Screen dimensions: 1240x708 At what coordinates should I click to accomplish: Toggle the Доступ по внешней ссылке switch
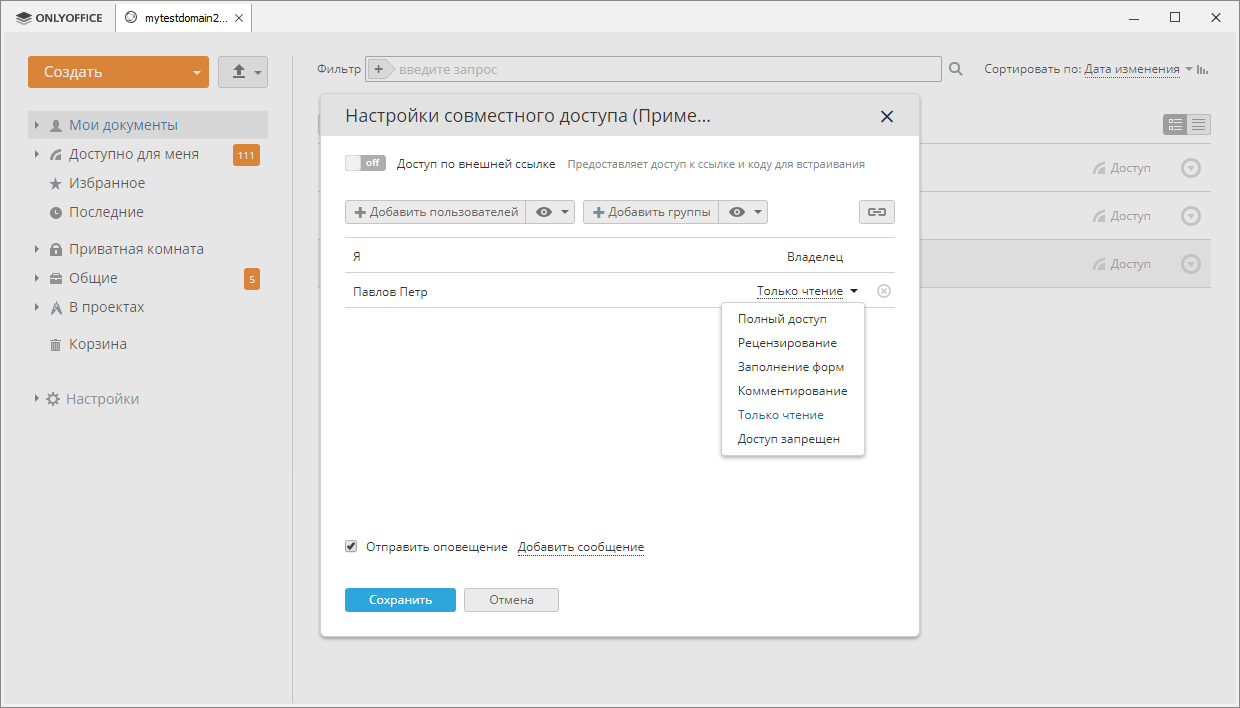pyautogui.click(x=365, y=163)
